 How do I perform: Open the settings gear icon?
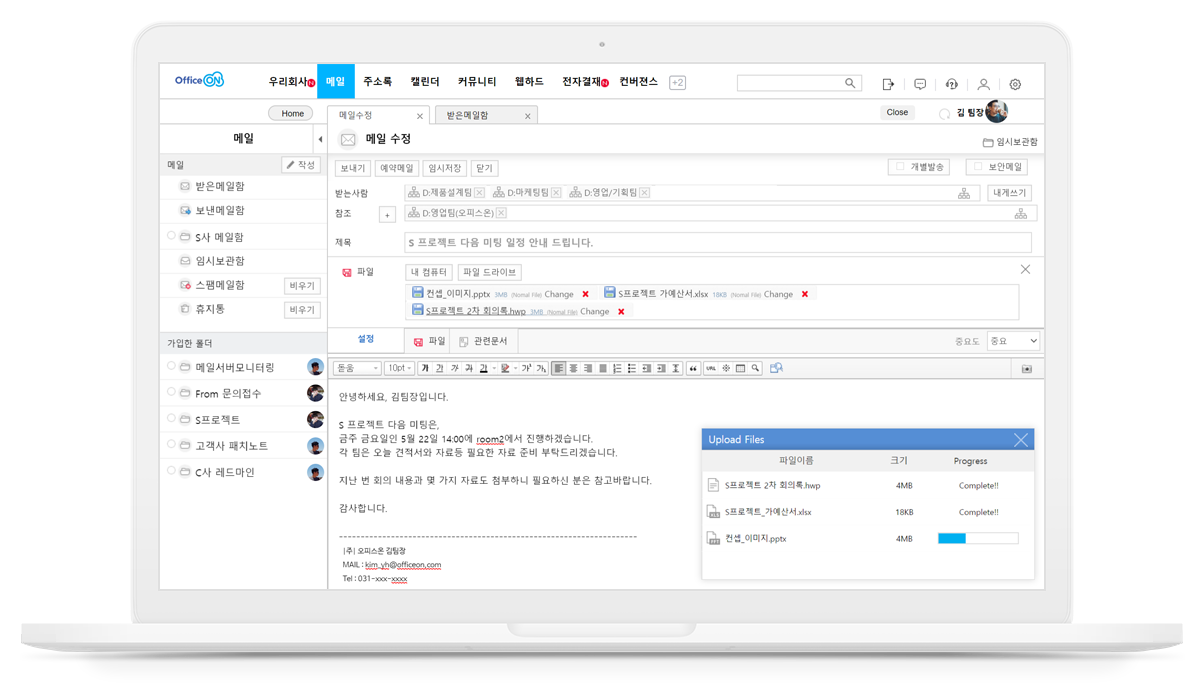[1015, 84]
